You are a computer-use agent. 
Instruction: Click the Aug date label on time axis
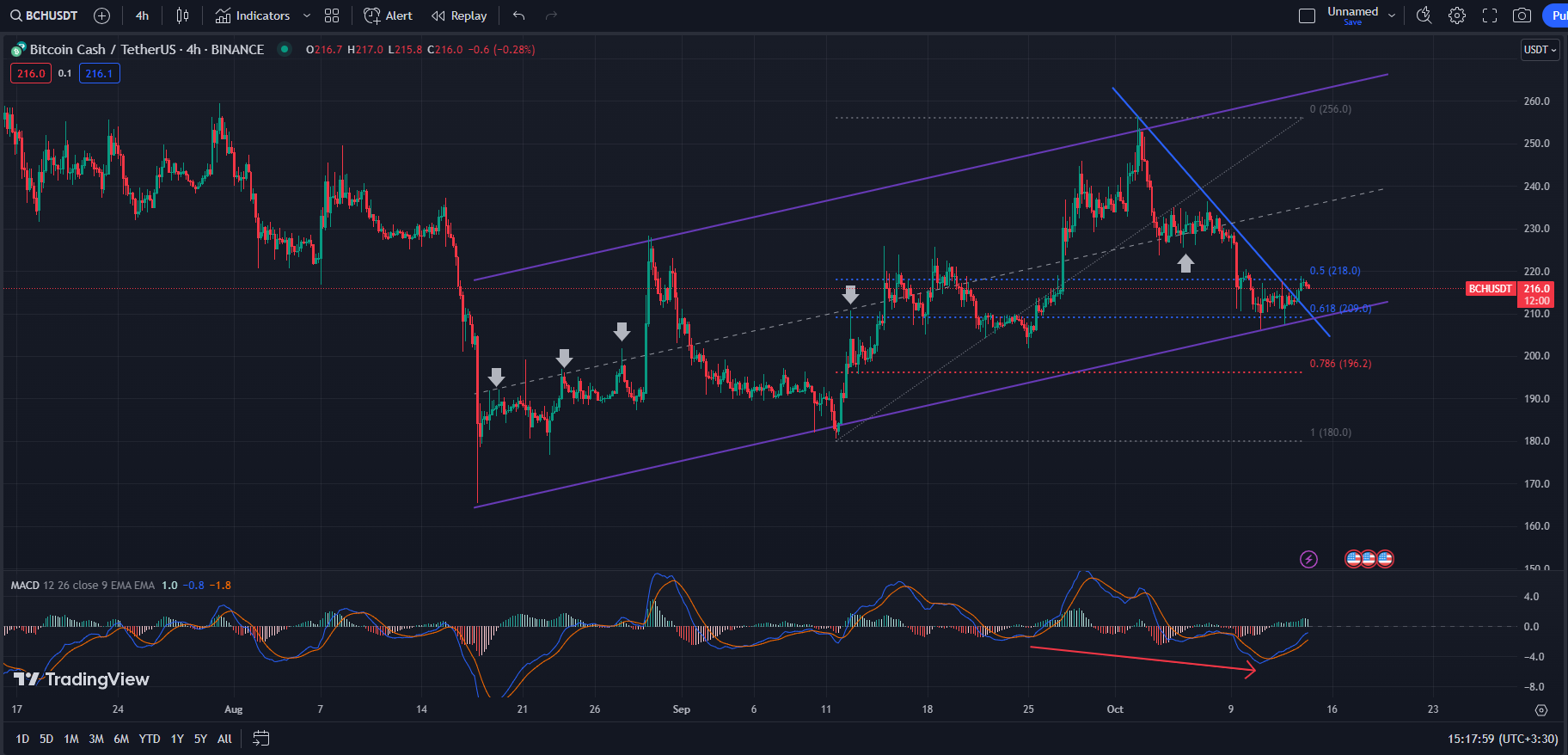[233, 709]
